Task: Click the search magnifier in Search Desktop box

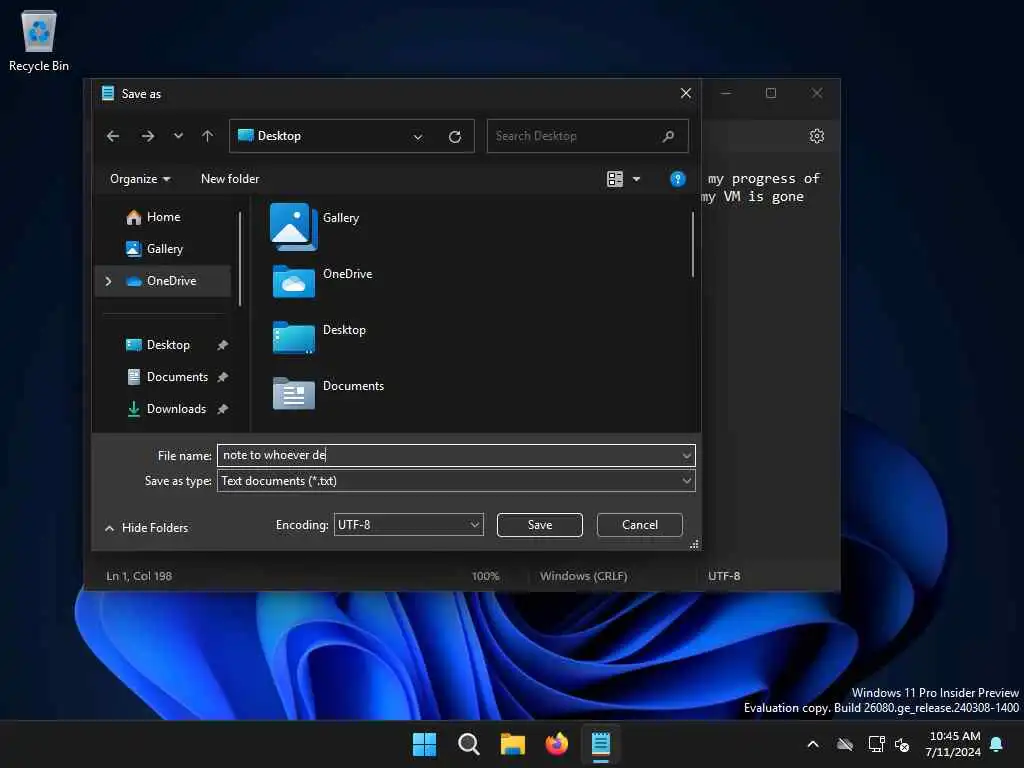Action: click(x=668, y=136)
